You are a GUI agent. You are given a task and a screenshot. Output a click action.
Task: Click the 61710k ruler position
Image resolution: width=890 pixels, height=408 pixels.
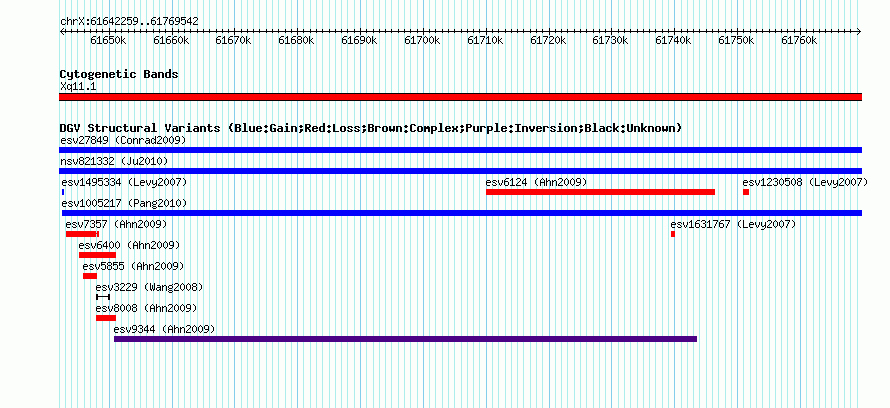(485, 40)
